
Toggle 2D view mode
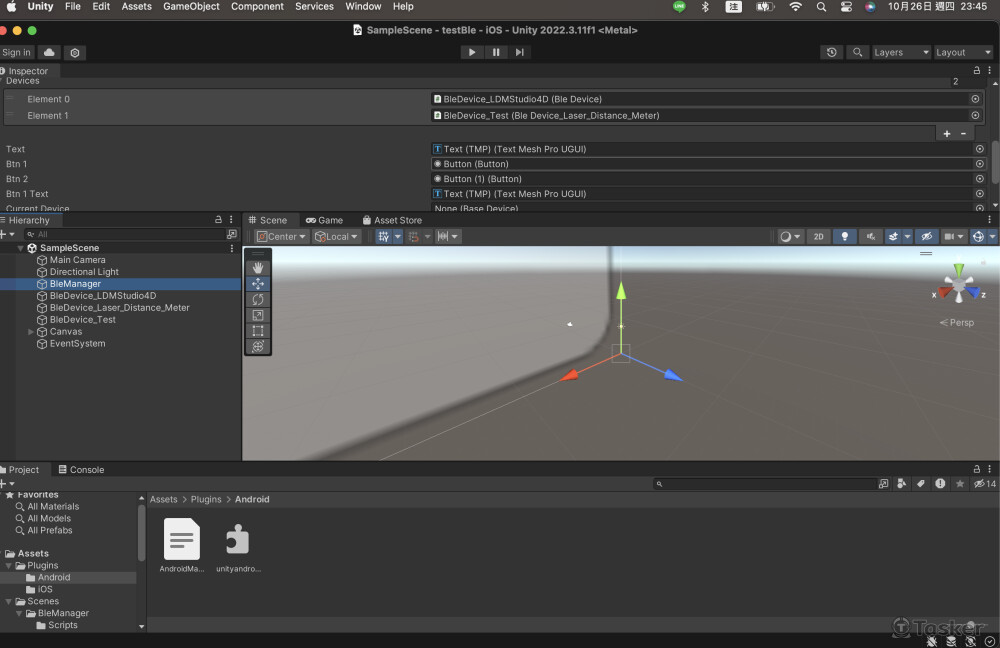818,236
